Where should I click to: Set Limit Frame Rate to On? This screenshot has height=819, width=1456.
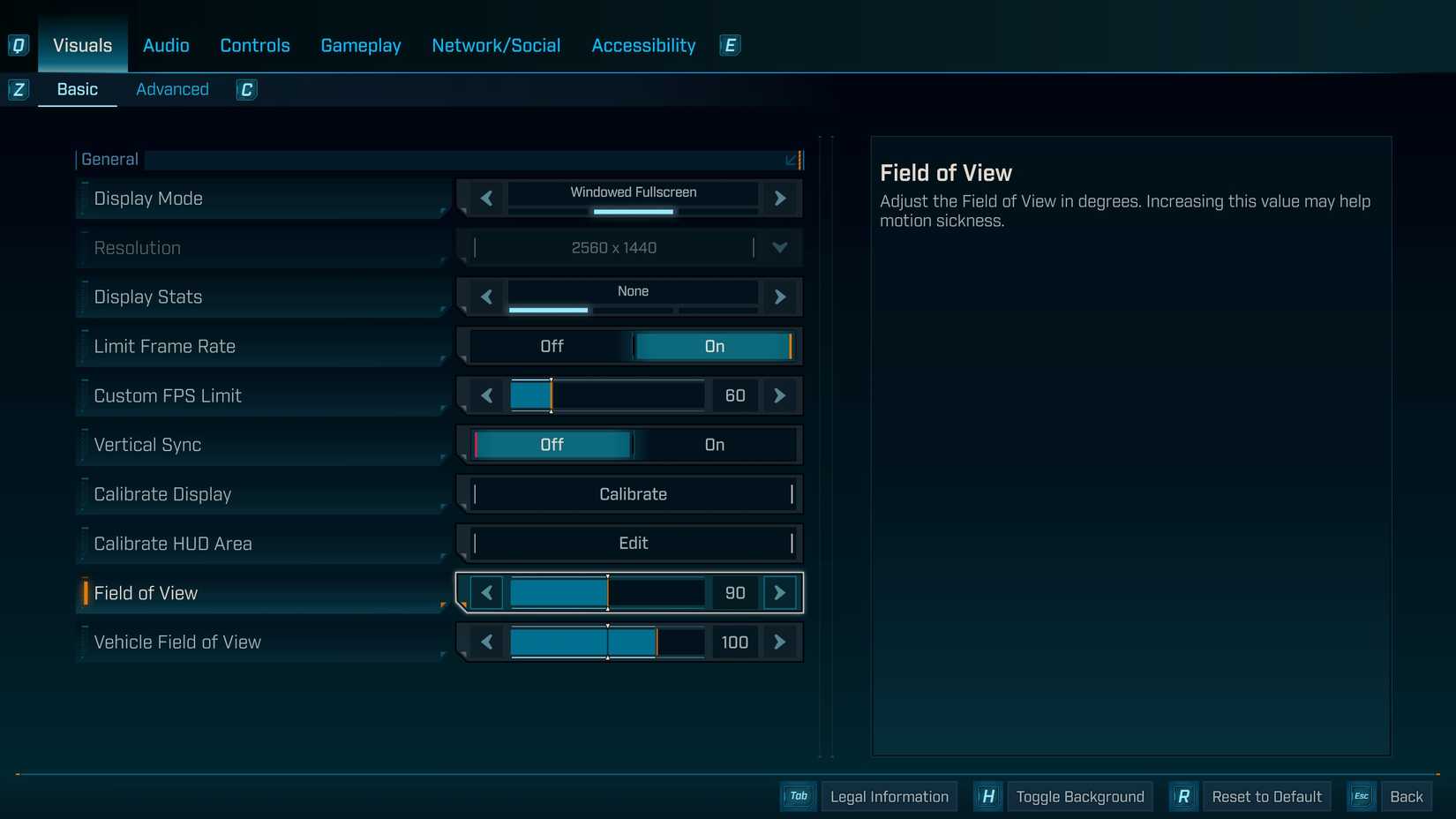click(x=714, y=346)
